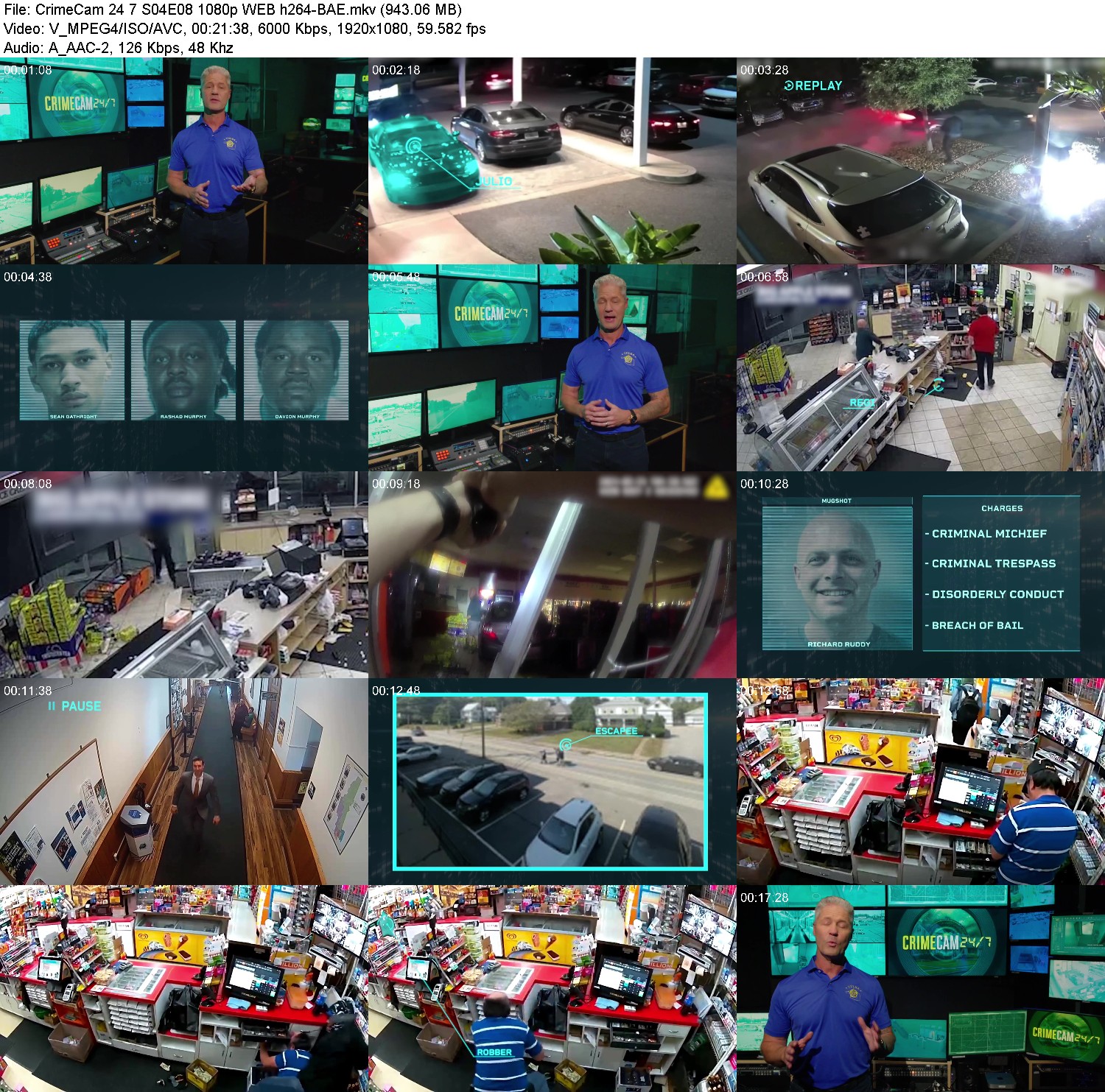Click the Video codec info line
1105x1092 pixels.
(245, 29)
